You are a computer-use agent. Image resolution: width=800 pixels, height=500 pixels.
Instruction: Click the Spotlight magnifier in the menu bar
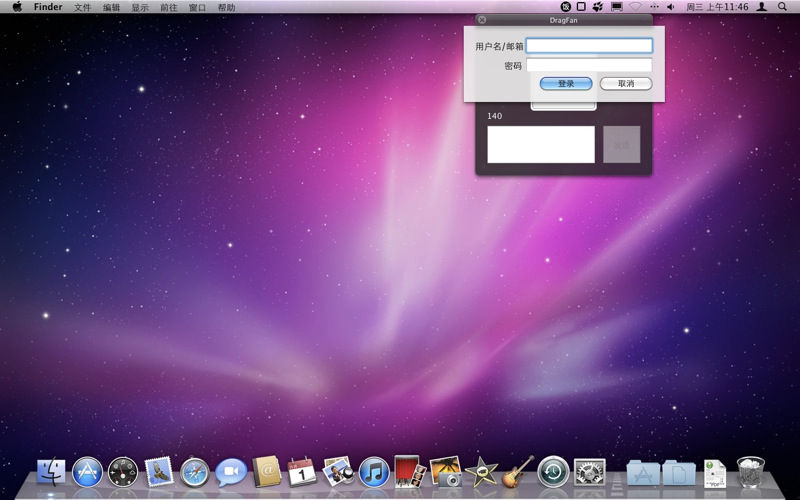coord(782,7)
